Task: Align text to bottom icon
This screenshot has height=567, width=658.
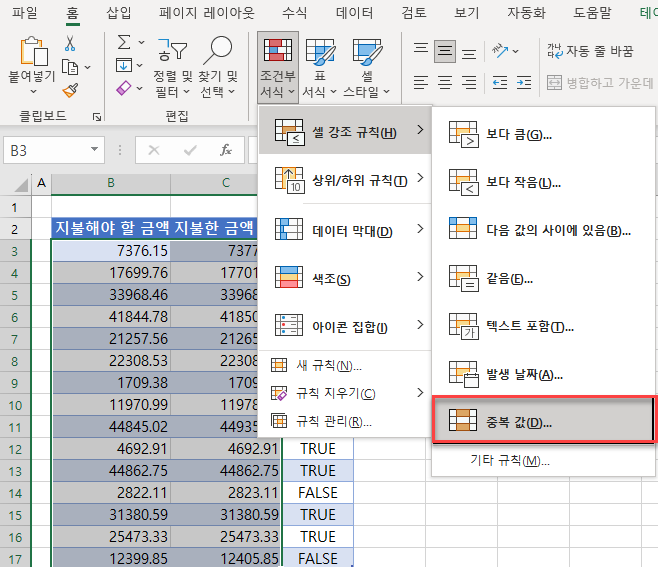Action: tap(469, 52)
